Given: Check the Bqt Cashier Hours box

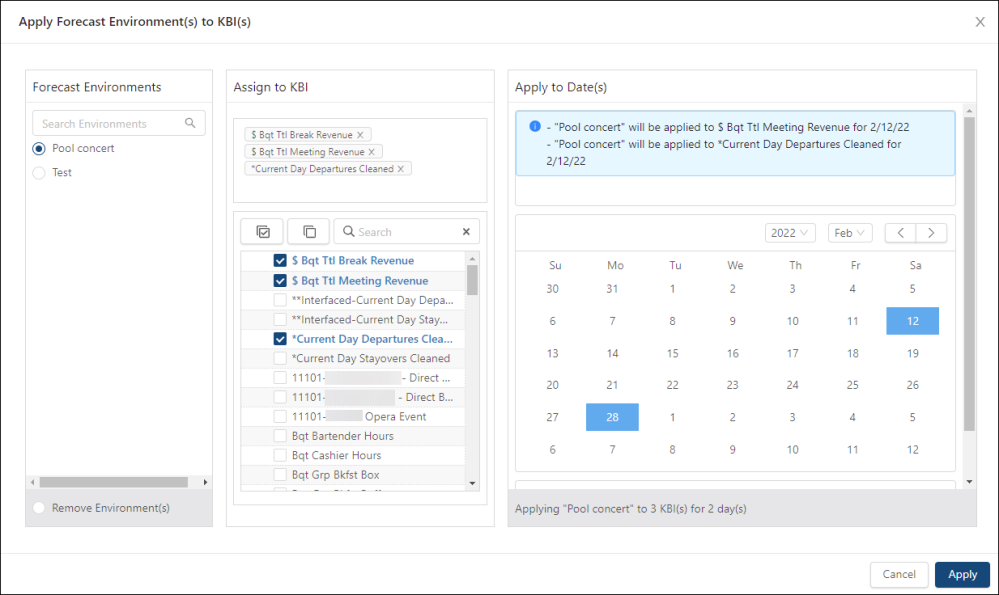Looking at the screenshot, I should [280, 455].
